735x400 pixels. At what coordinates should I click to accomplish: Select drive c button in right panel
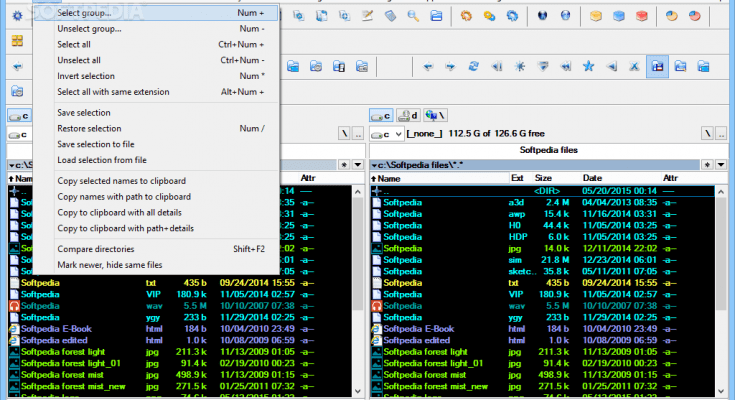[381, 115]
